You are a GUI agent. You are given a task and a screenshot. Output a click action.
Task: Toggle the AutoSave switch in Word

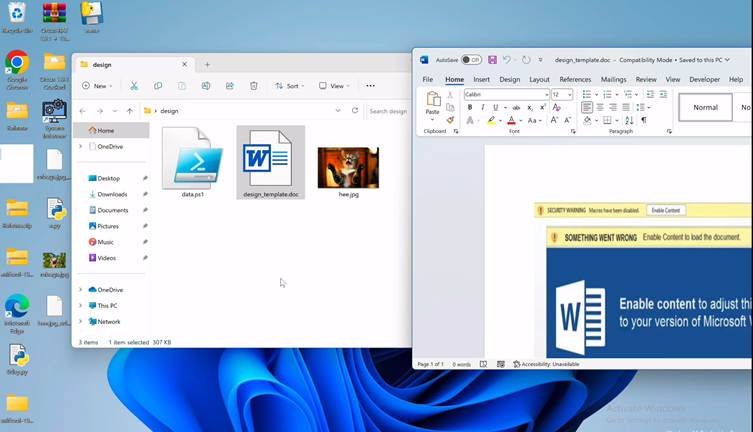pyautogui.click(x=471, y=60)
